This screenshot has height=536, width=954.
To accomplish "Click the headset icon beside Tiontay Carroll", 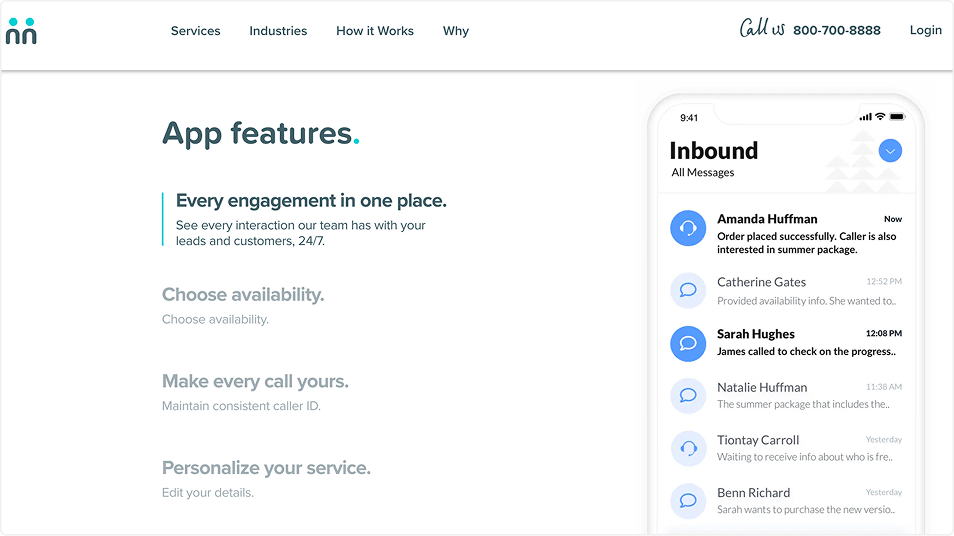I will click(688, 449).
